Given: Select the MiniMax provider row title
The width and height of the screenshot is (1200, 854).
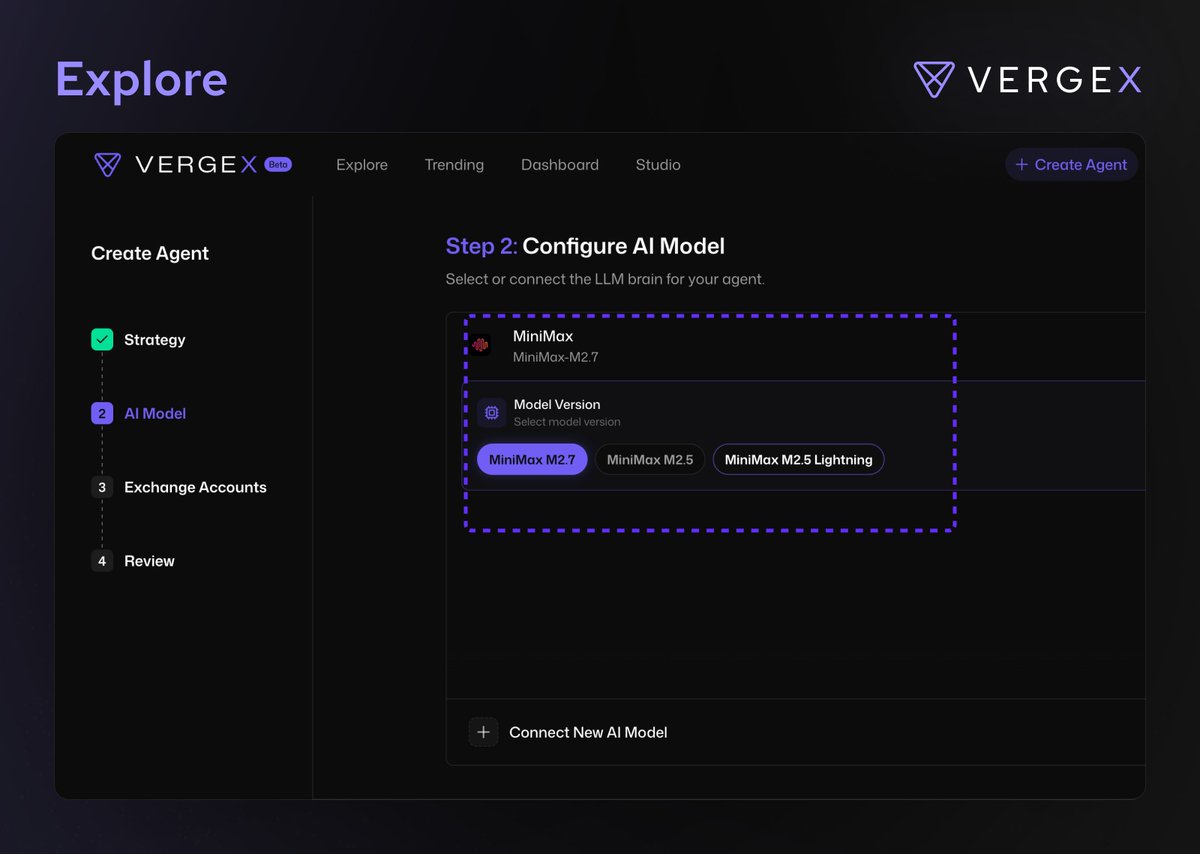Looking at the screenshot, I should [543, 336].
